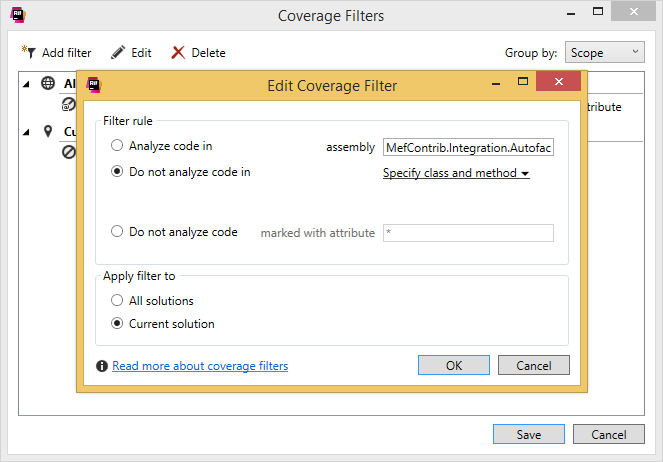Select the 'Analyze code in' radio button

coord(118,146)
